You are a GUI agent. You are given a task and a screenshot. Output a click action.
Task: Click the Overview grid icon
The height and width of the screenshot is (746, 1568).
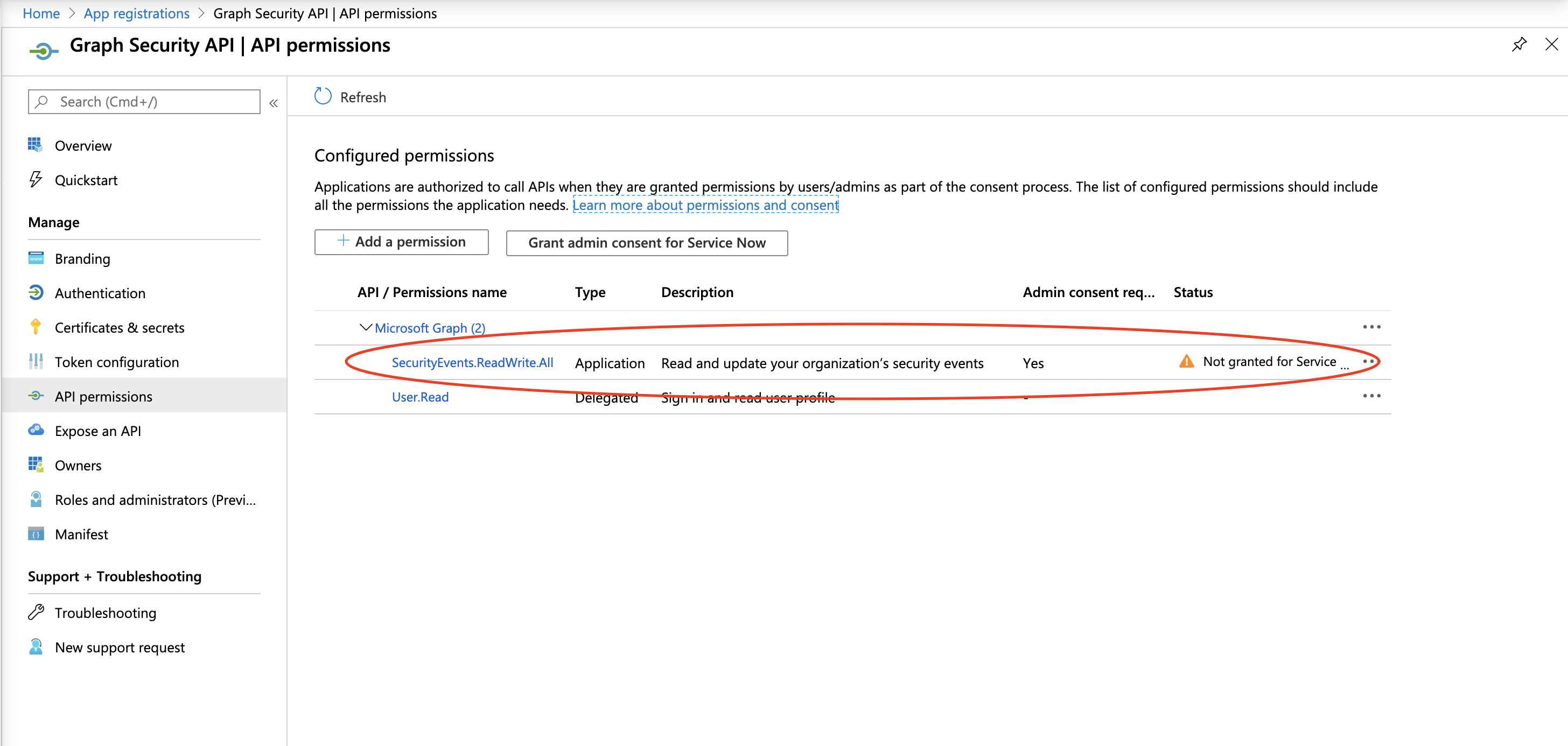point(36,145)
